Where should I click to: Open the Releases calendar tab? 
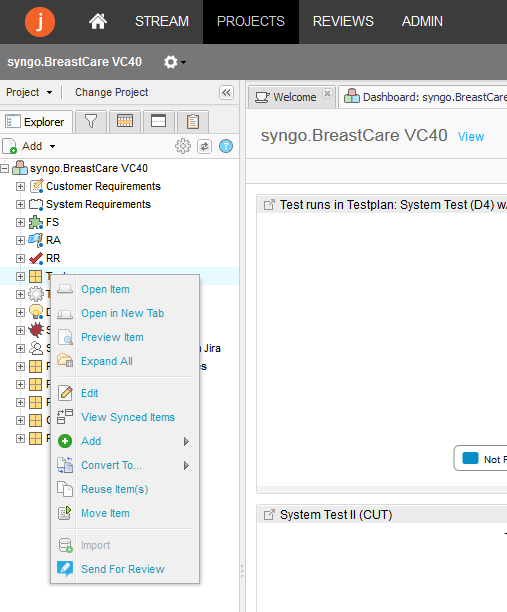click(x=125, y=121)
